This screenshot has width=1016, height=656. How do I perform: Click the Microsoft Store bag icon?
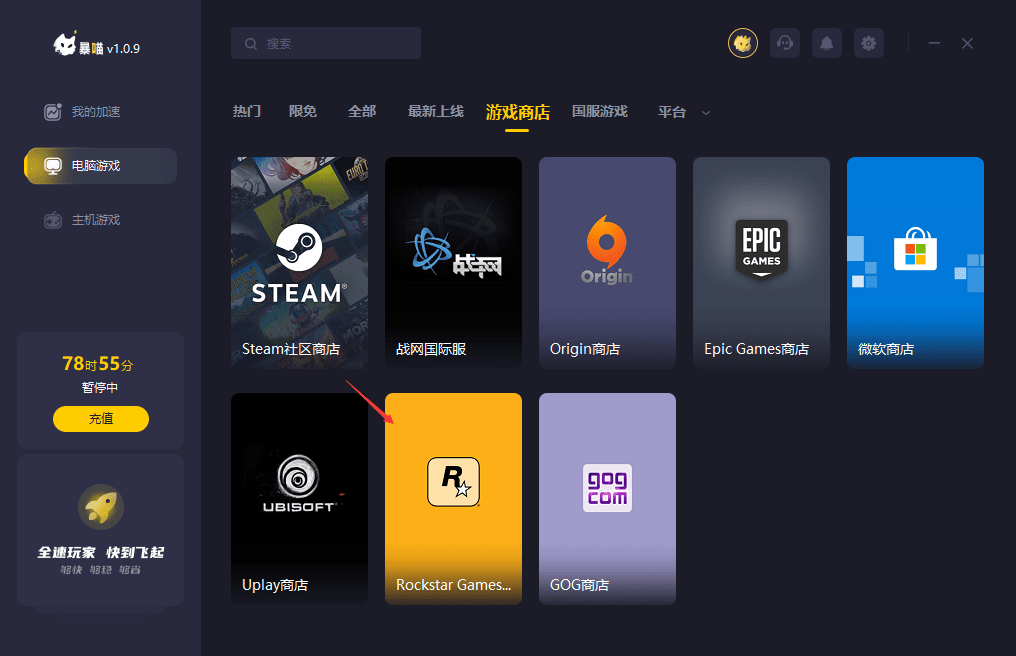click(x=915, y=249)
